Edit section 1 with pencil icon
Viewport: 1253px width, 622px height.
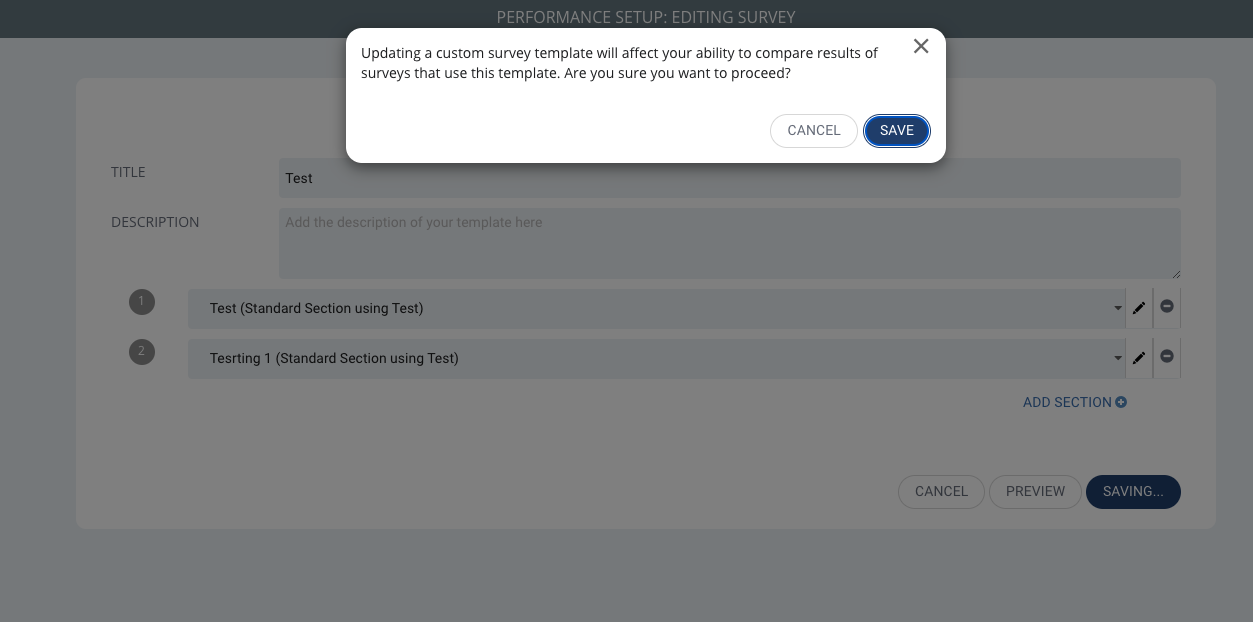click(x=1139, y=308)
